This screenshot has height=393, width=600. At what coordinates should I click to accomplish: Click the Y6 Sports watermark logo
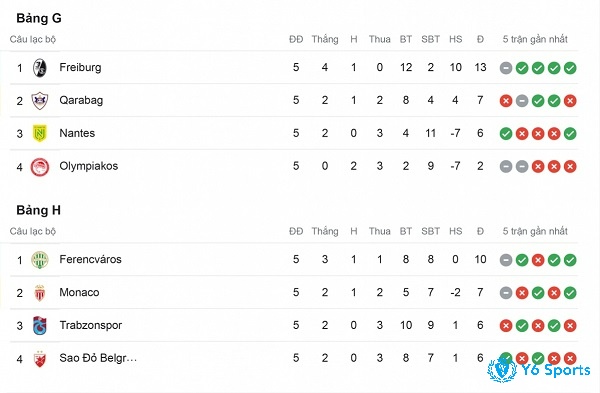point(539,369)
